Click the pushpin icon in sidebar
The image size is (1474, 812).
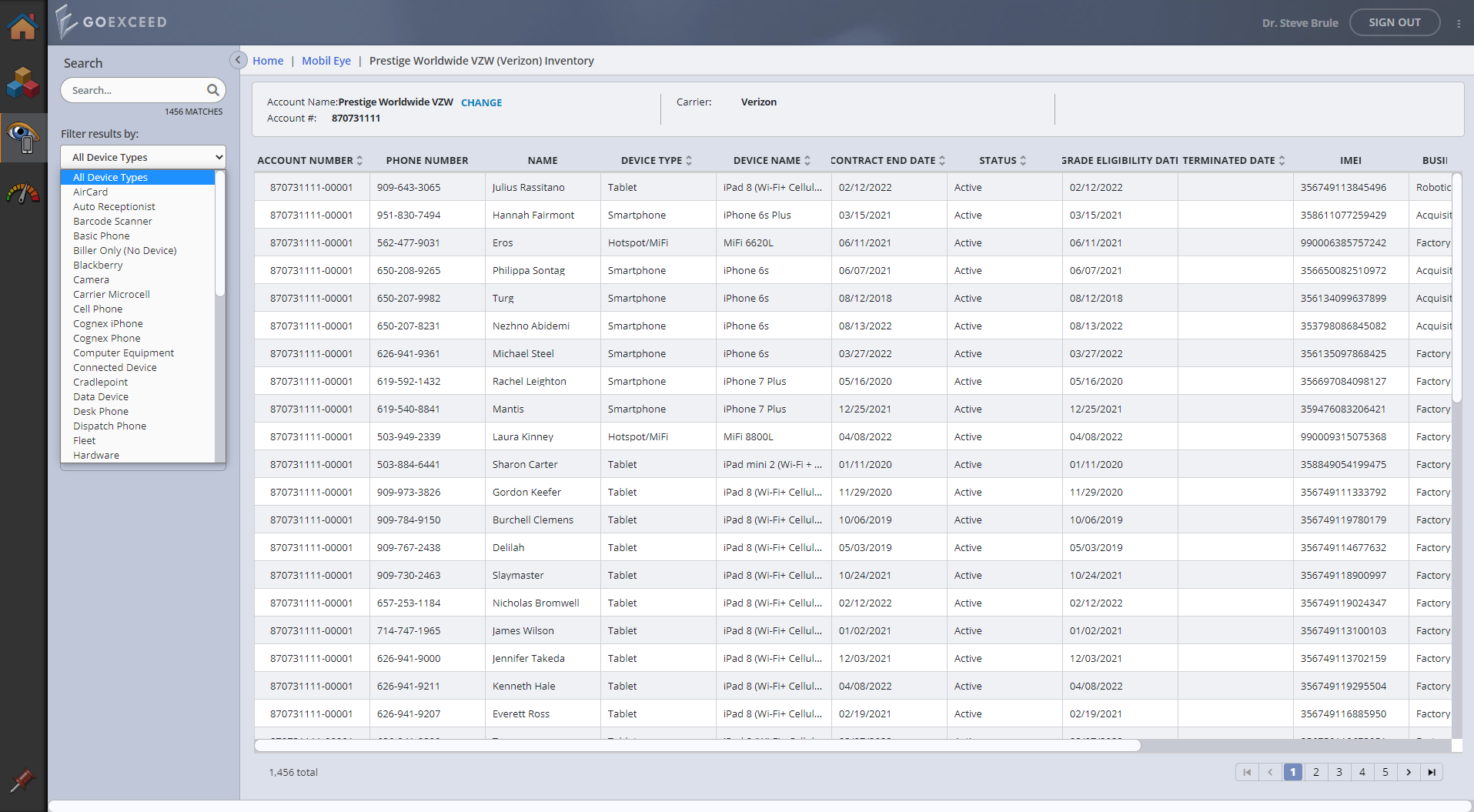22,780
